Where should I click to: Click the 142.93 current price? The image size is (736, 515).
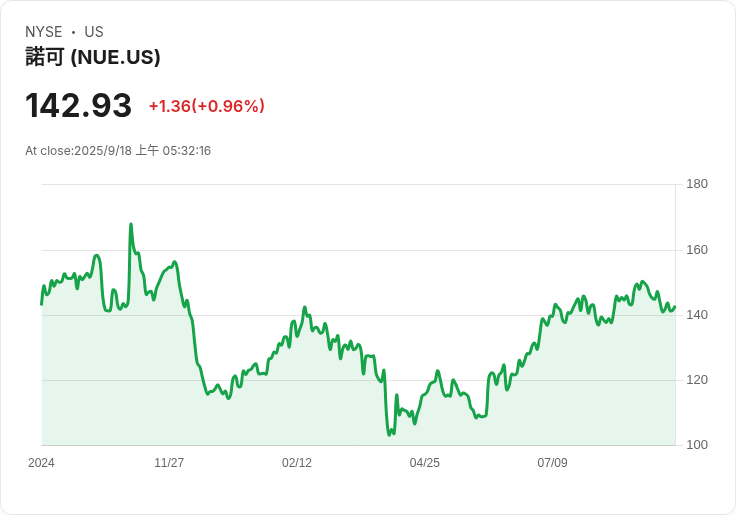79,106
